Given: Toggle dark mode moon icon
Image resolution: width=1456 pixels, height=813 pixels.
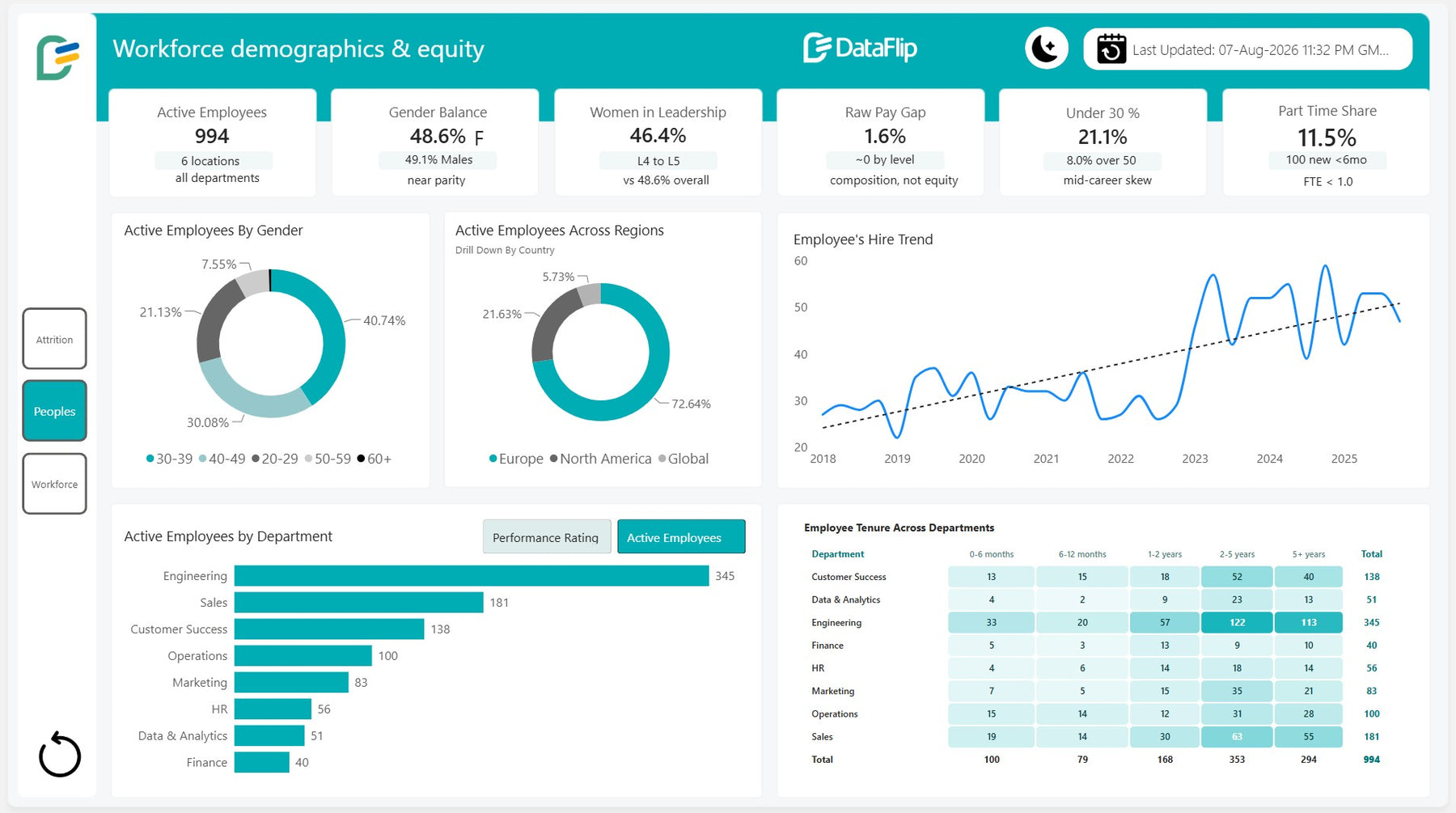Looking at the screenshot, I should click(x=1046, y=49).
